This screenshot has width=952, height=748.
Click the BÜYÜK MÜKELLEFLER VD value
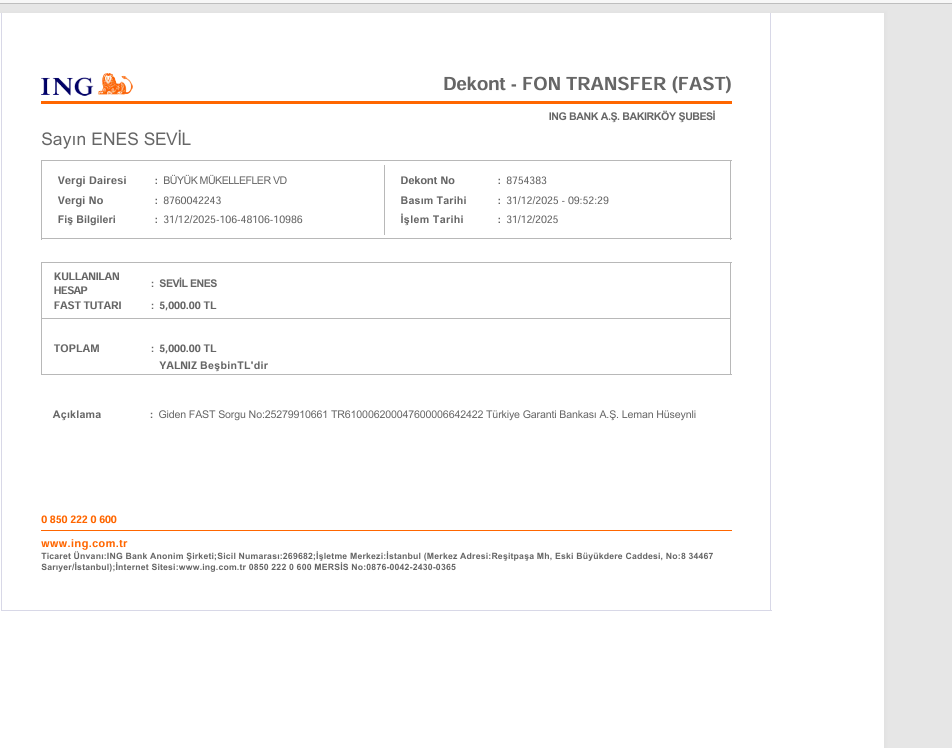click(225, 180)
